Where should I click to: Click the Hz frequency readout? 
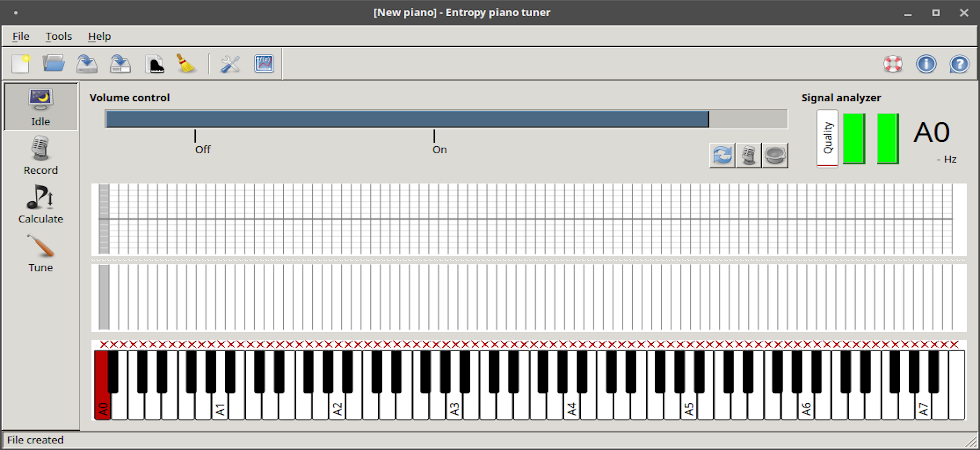(947, 159)
